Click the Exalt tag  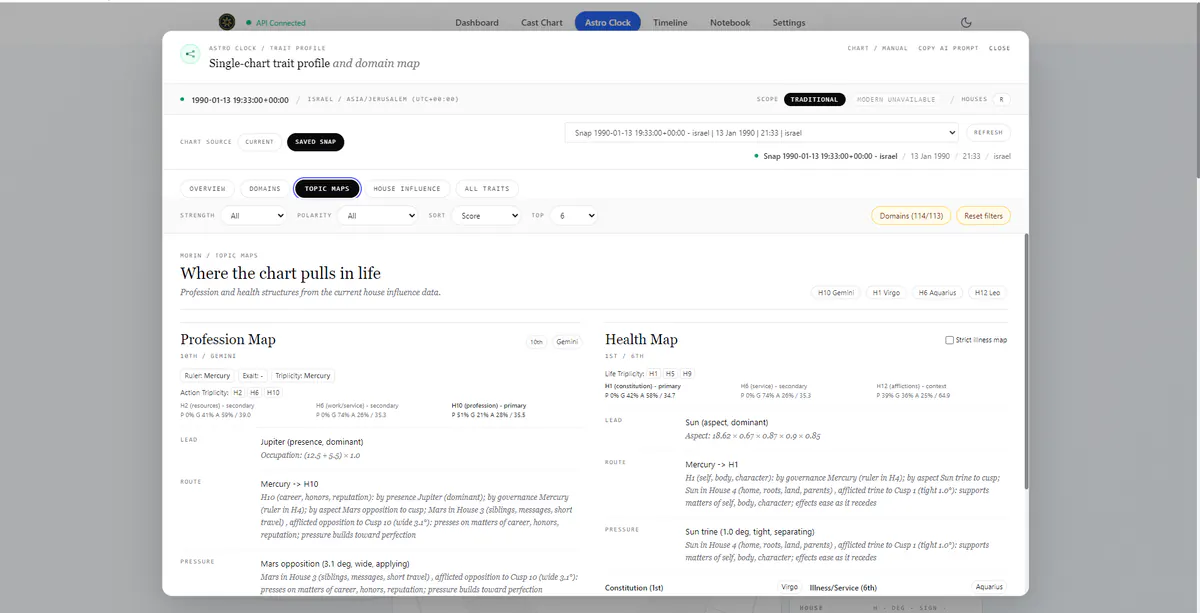[x=251, y=376]
